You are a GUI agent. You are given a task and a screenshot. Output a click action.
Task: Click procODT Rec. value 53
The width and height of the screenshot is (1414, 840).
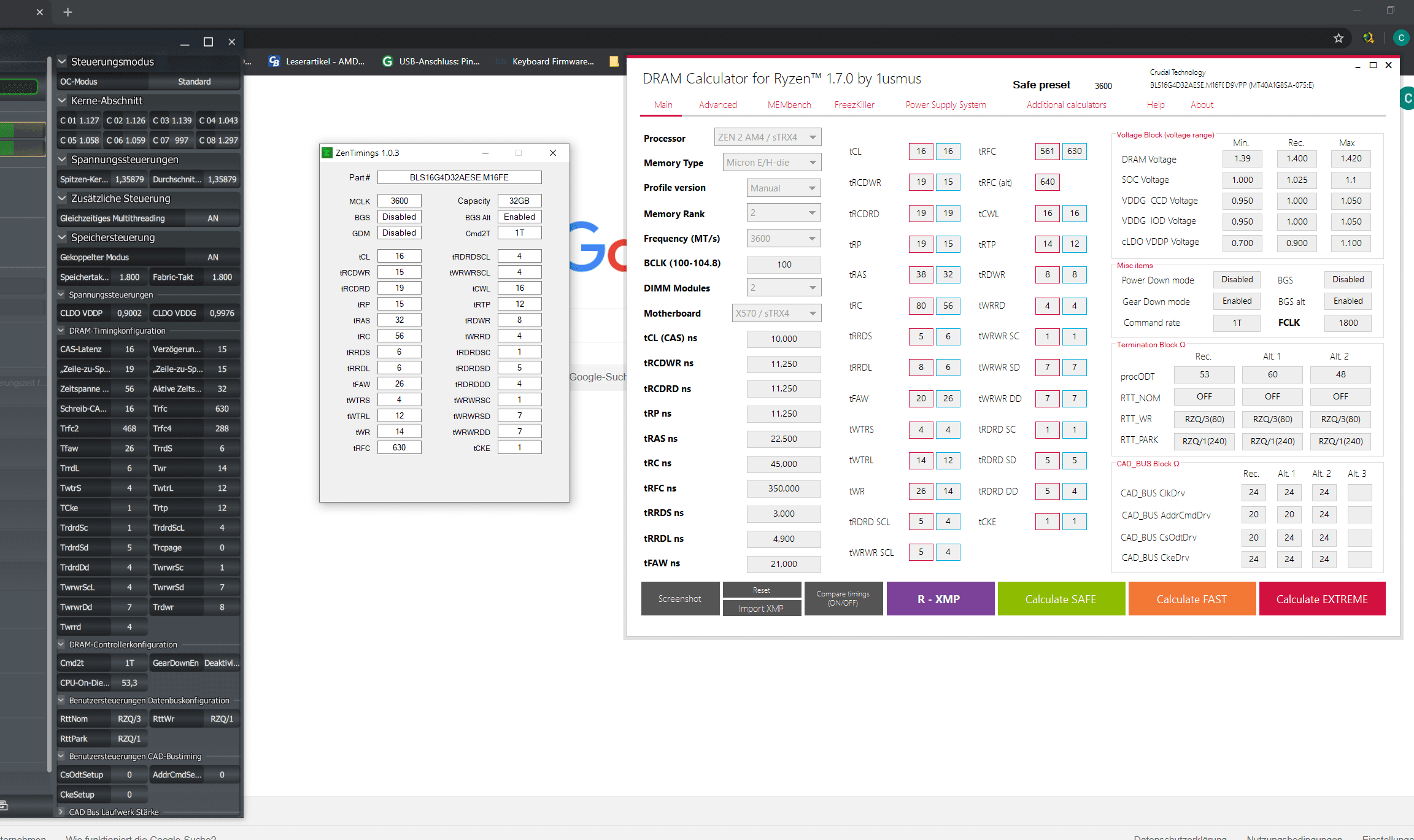[x=1204, y=374]
